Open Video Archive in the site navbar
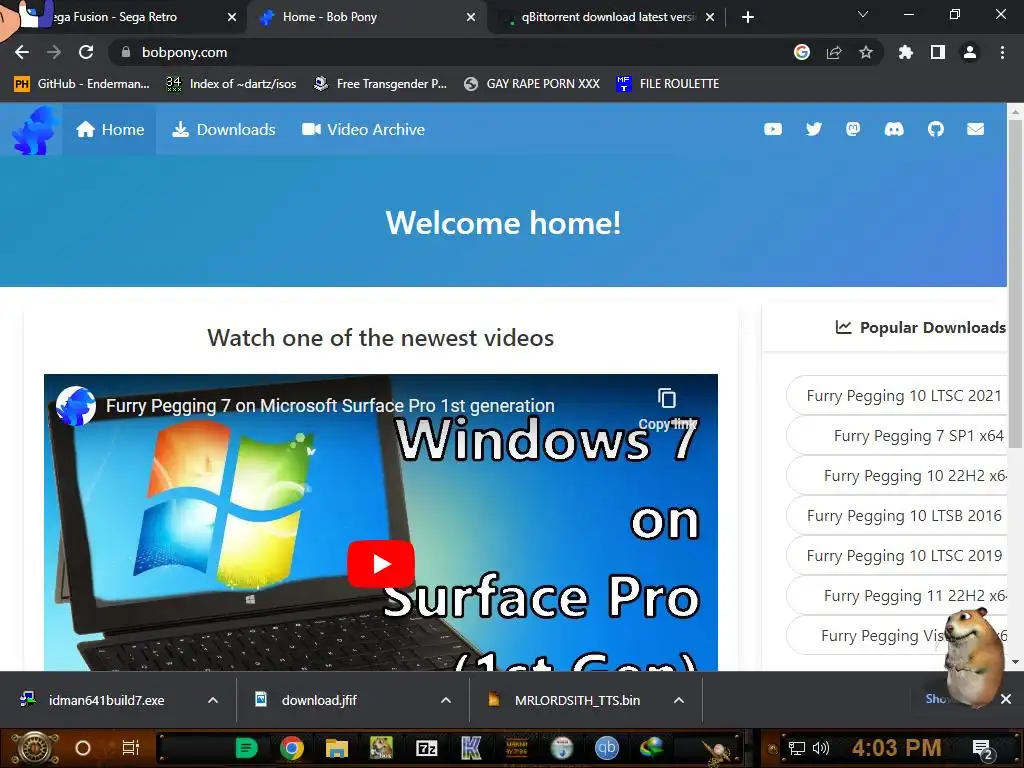Screen dimensions: 1024x768 coord(363,129)
